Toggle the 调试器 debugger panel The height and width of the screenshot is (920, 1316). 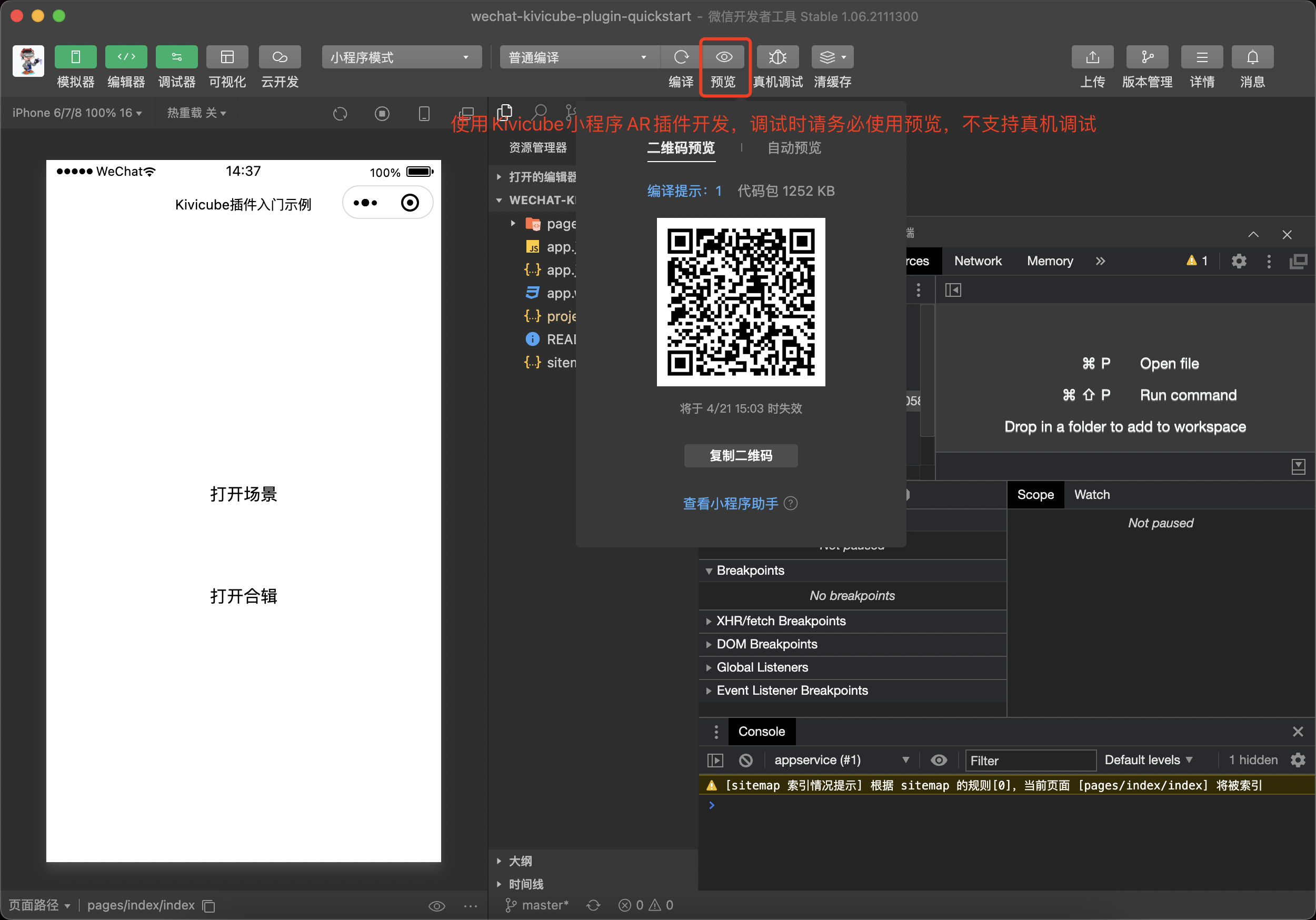(x=176, y=57)
